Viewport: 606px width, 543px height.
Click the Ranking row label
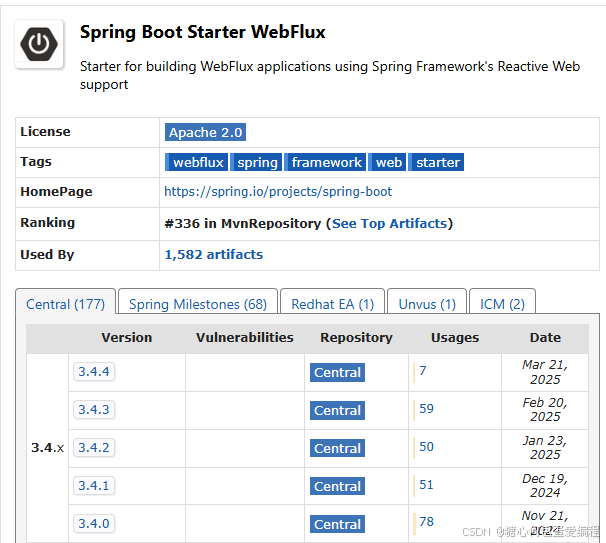(x=48, y=223)
